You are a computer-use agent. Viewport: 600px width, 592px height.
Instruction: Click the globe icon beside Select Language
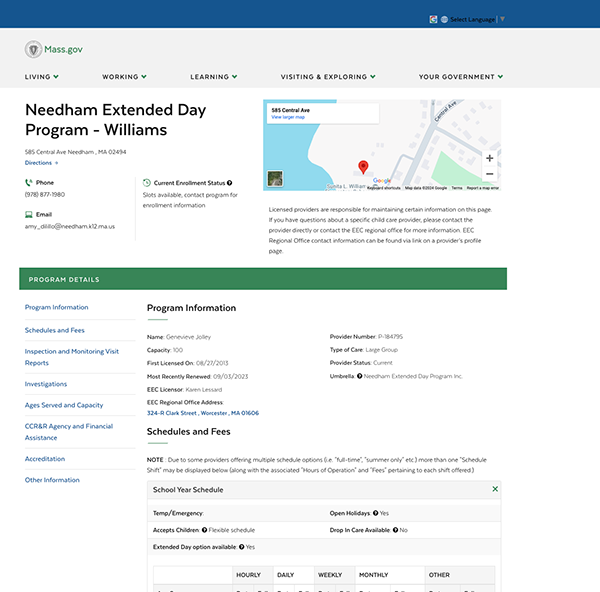tap(444, 19)
